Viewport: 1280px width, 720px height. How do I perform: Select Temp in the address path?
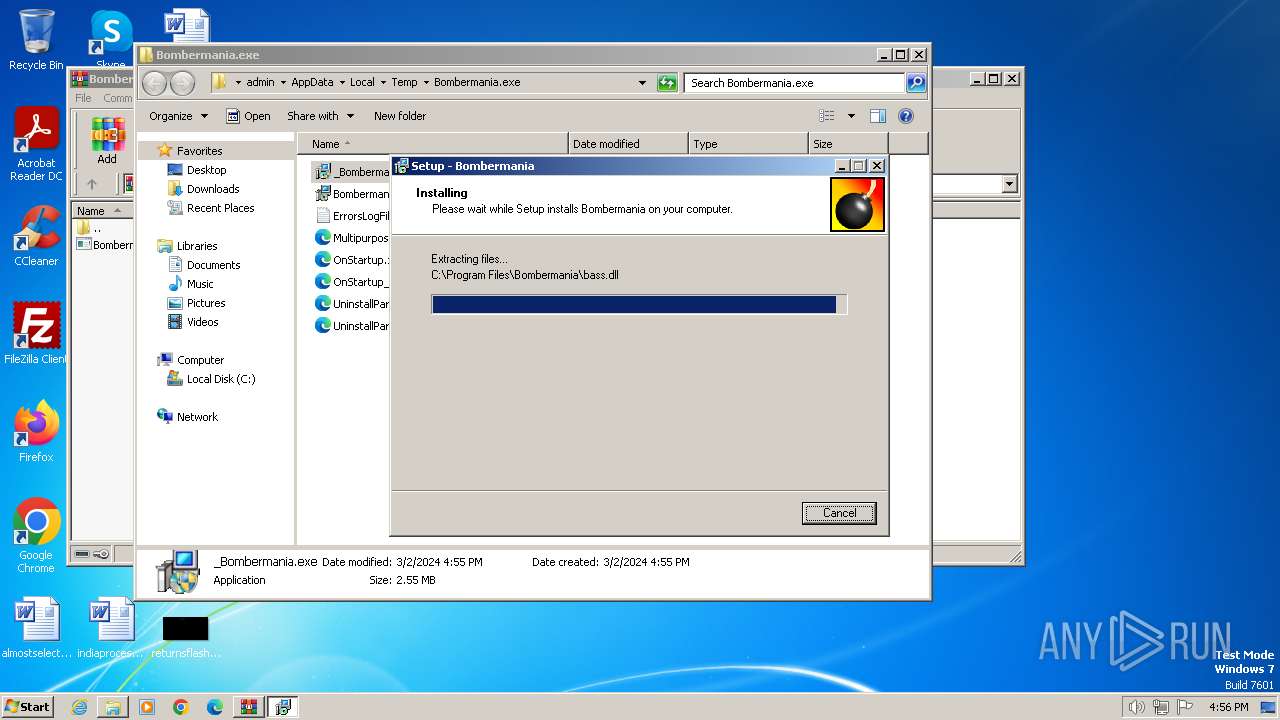[x=404, y=83]
